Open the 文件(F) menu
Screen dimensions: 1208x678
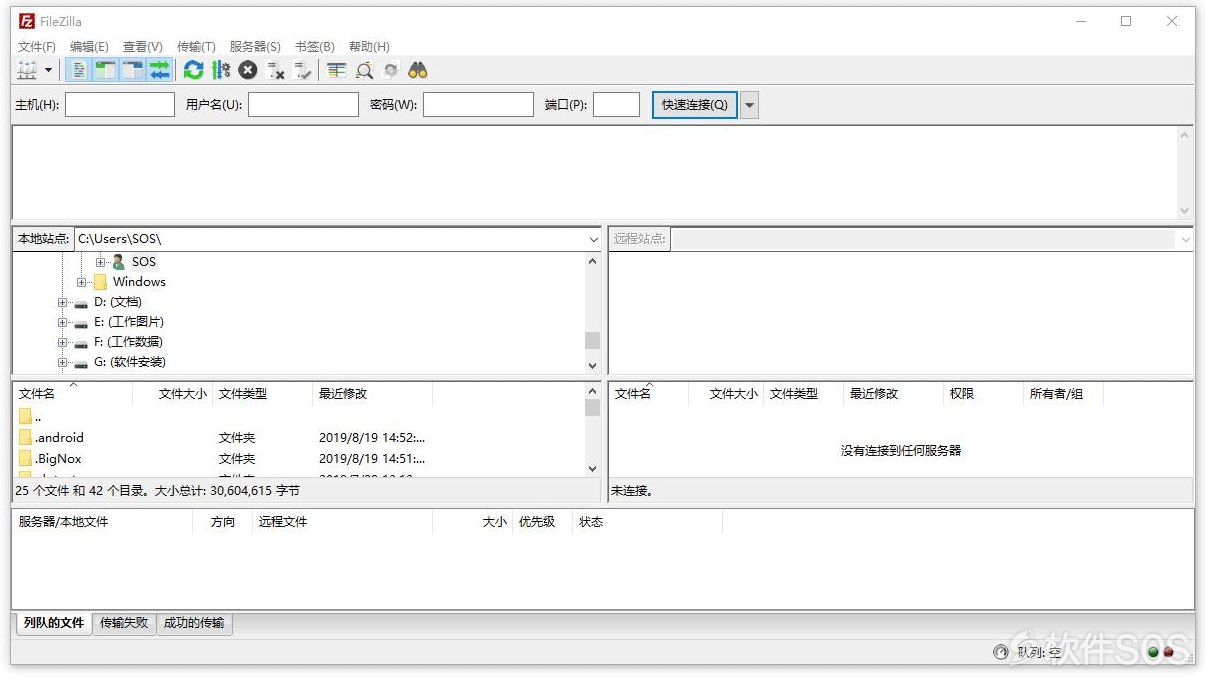pyautogui.click(x=37, y=46)
